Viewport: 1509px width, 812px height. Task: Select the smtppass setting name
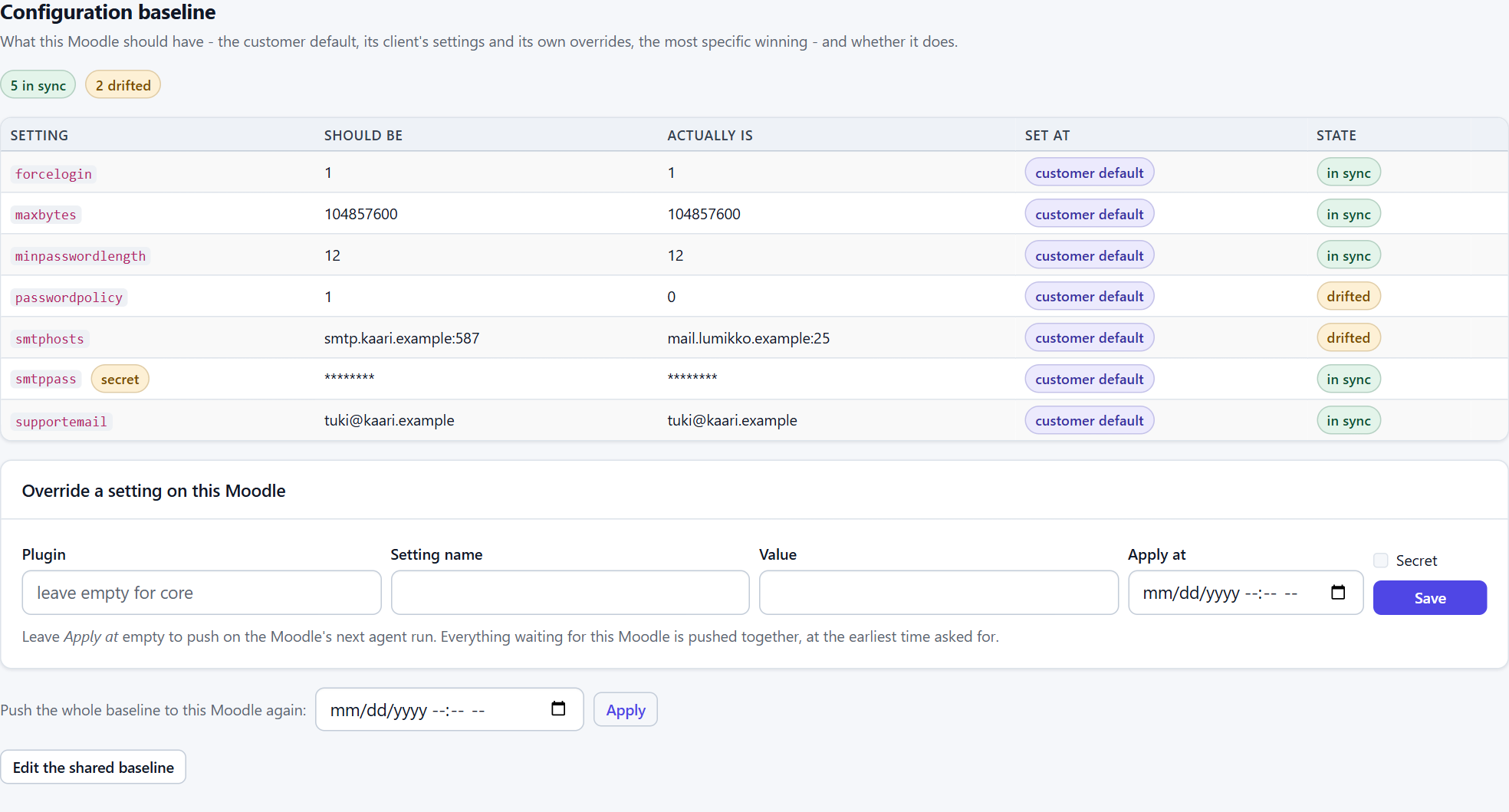(x=46, y=380)
